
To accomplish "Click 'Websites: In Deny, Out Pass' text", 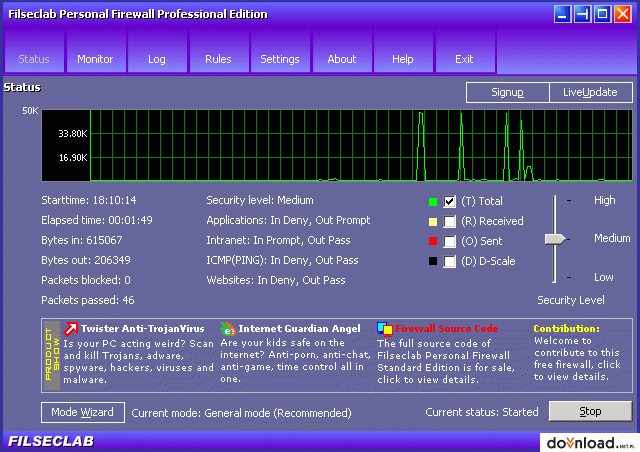I will click(x=276, y=281).
